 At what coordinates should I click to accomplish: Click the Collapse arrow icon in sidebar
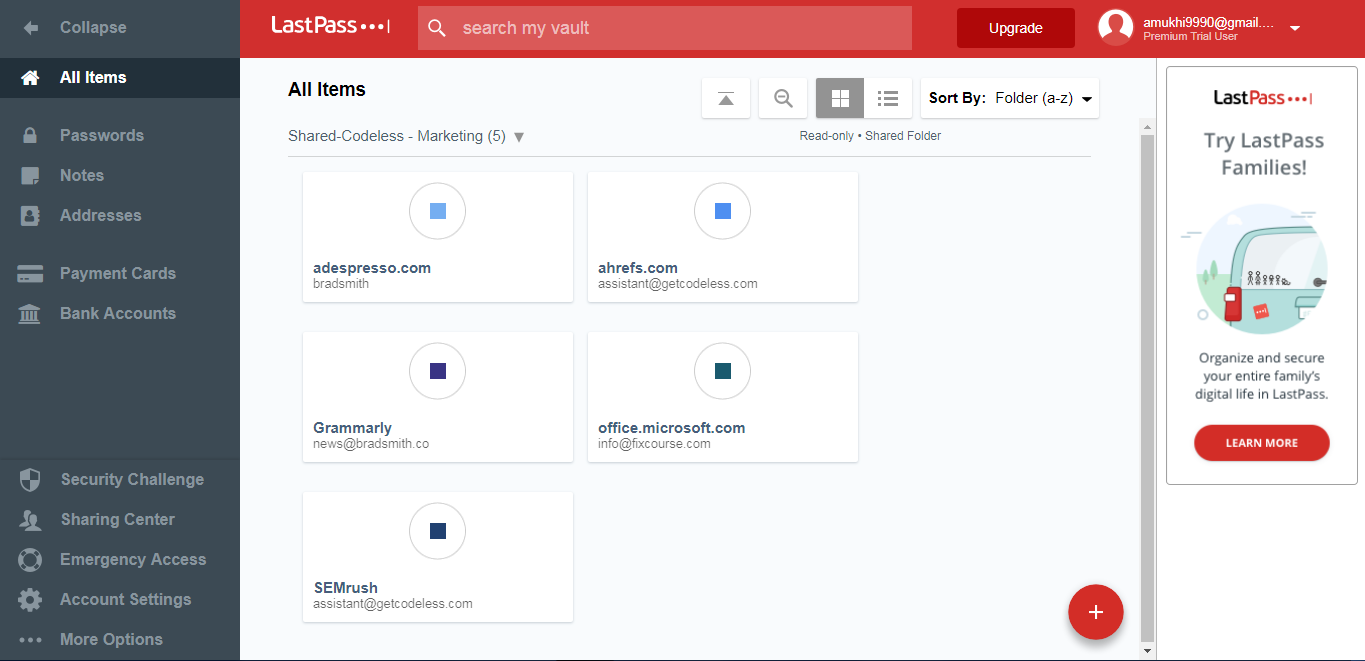(31, 28)
